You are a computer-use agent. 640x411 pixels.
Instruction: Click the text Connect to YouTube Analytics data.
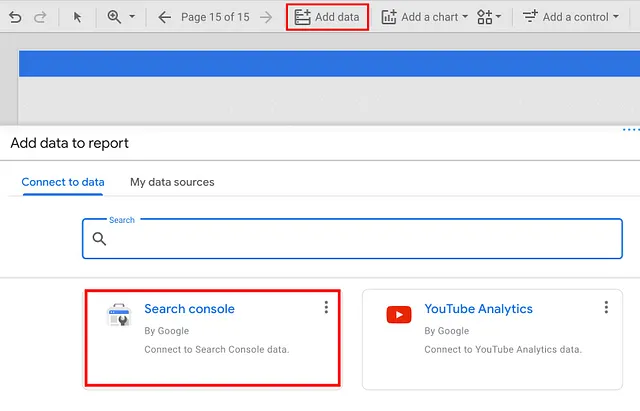(x=503, y=349)
